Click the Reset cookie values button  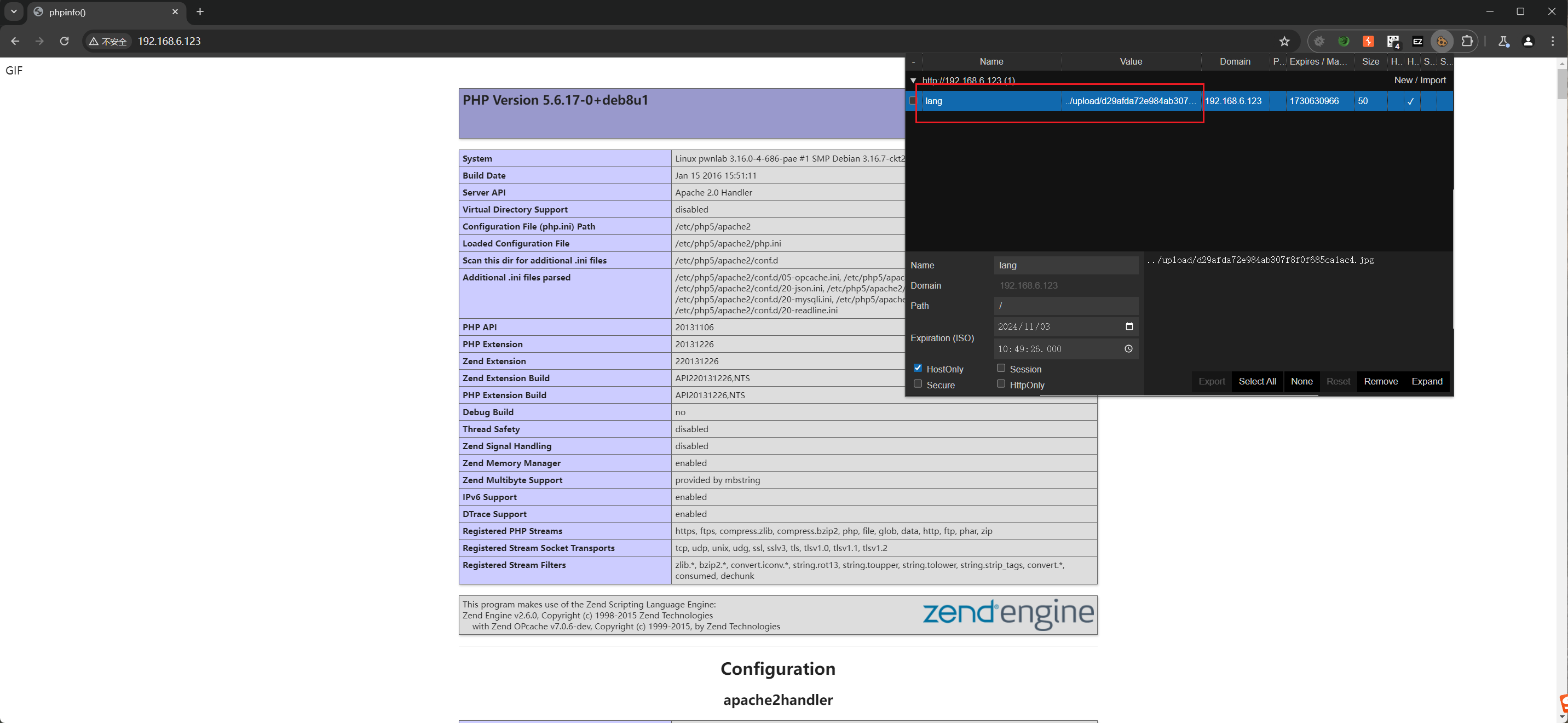[x=1338, y=381]
